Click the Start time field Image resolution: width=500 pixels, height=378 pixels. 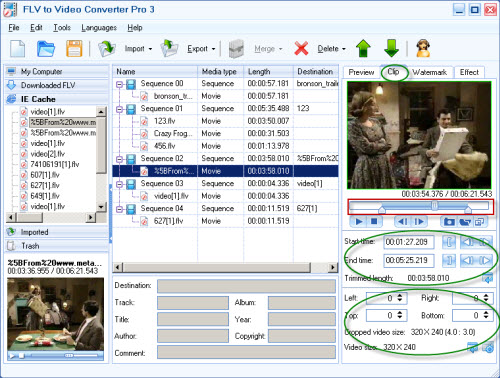(x=409, y=242)
